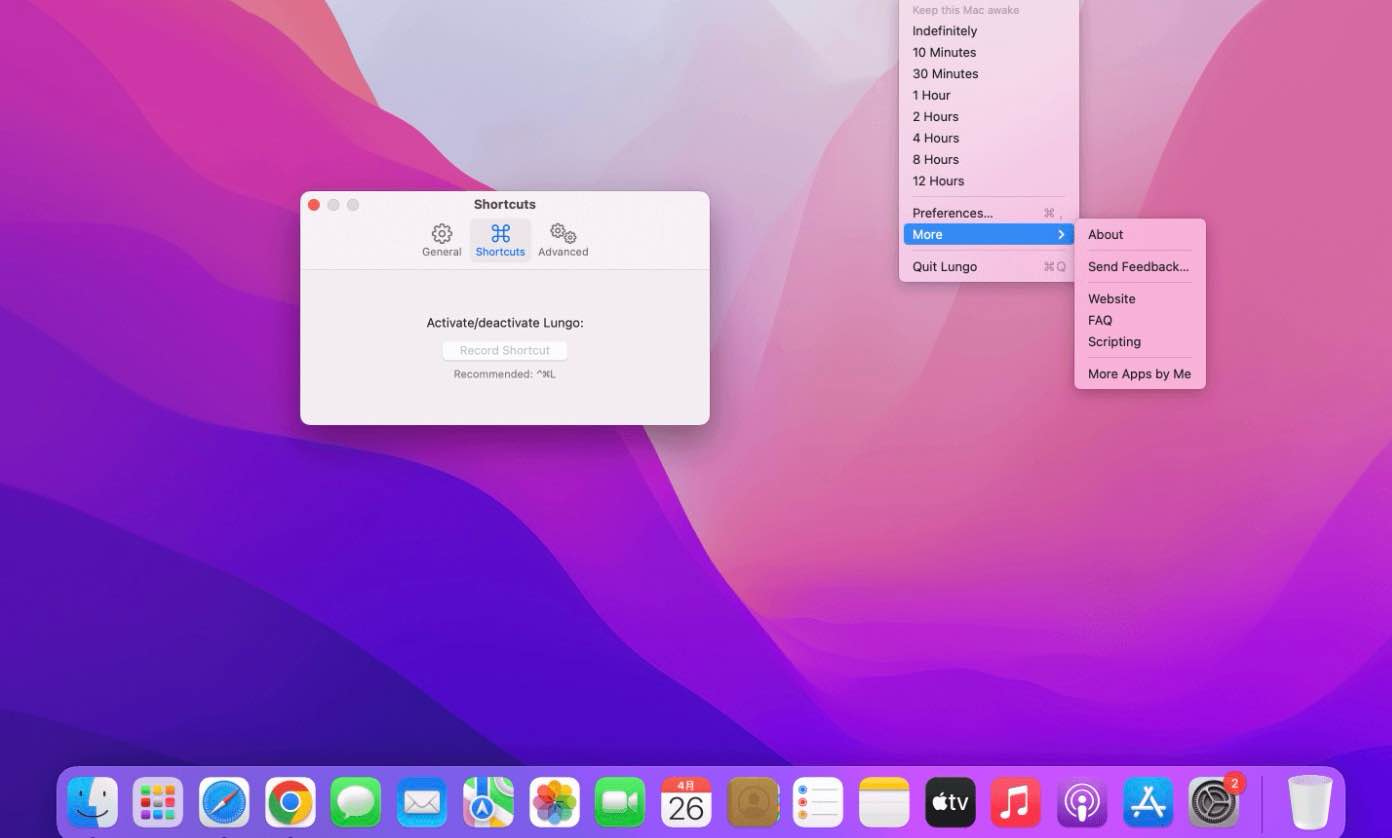The width and height of the screenshot is (1392, 838).
Task: Launch Safari from the Dock
Action: [x=224, y=802]
